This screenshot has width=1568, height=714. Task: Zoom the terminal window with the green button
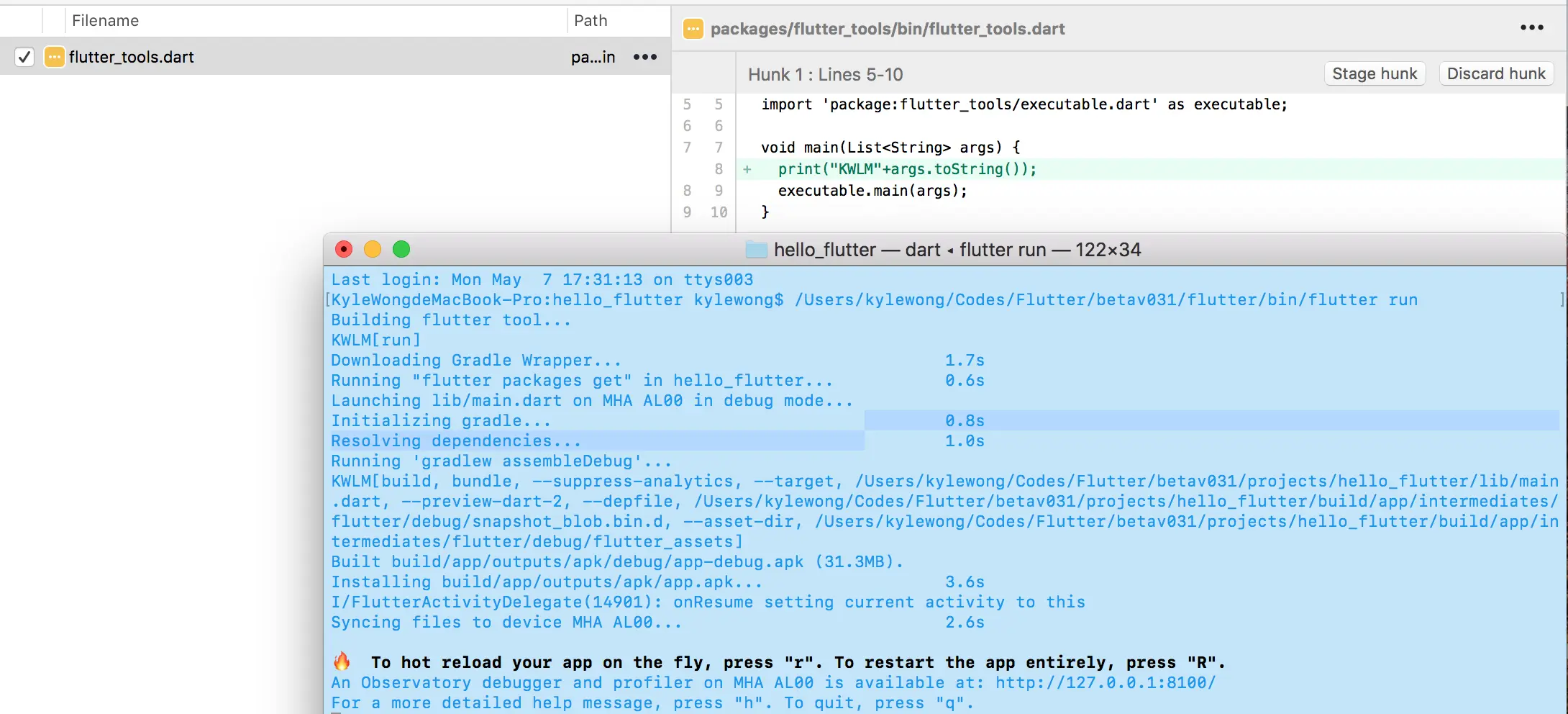tap(401, 249)
